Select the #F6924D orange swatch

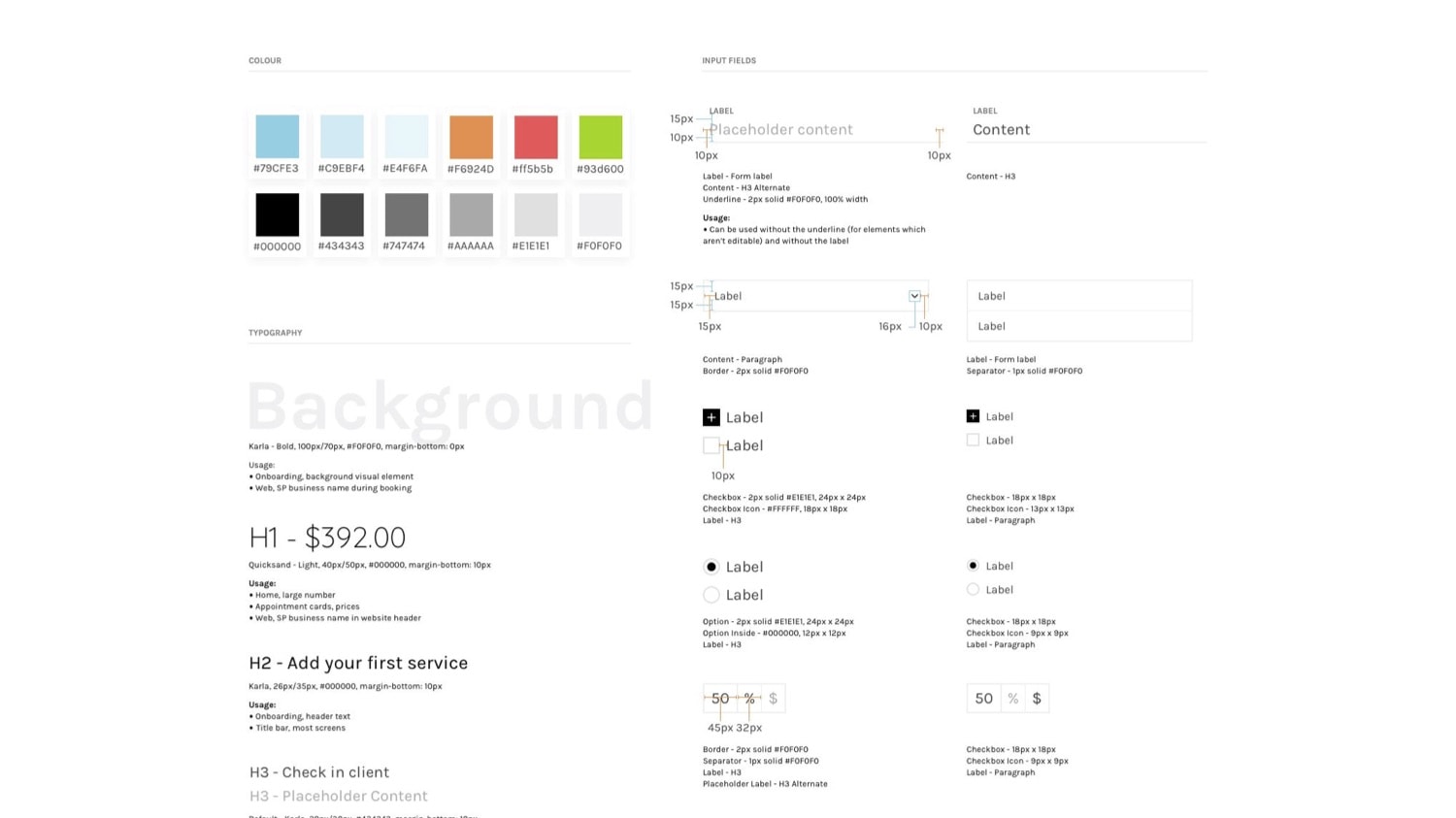click(x=471, y=137)
